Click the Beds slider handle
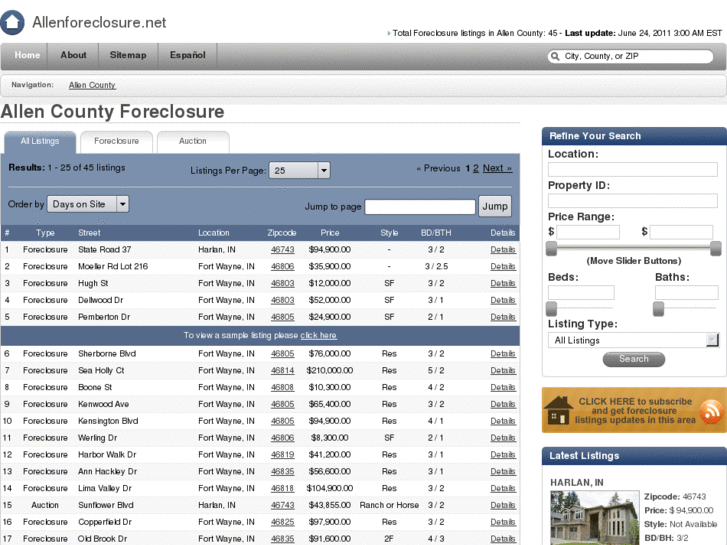 click(x=551, y=309)
